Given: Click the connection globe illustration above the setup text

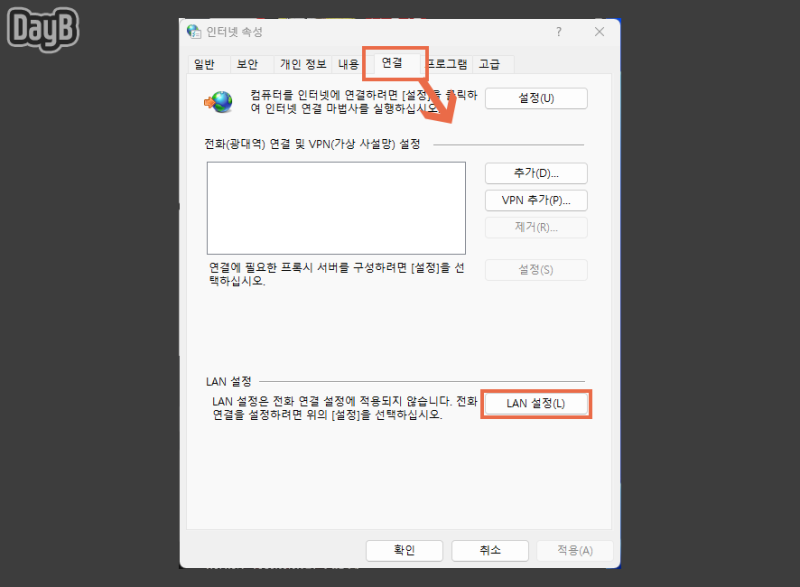Looking at the screenshot, I should (220, 101).
